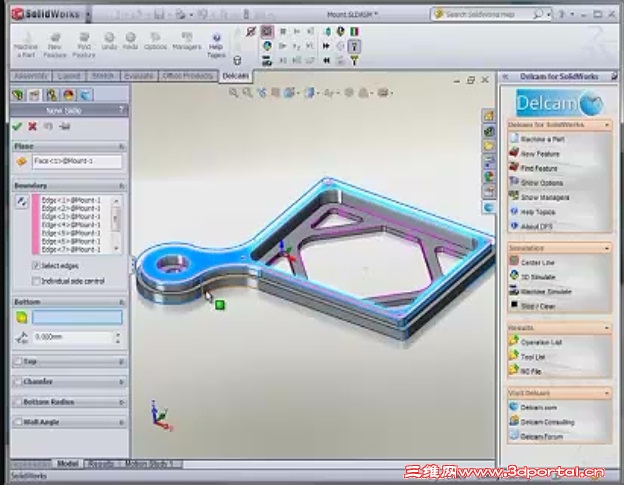Switch to the Layout ribbon tab

pyautogui.click(x=69, y=76)
